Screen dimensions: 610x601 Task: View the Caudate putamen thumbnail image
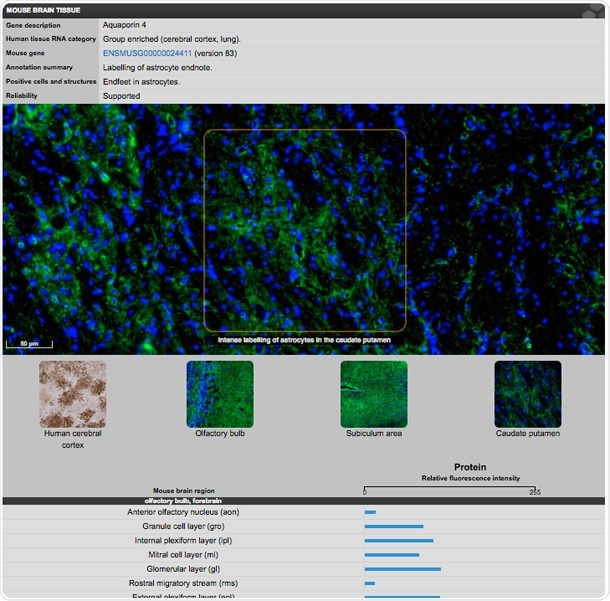[527, 394]
